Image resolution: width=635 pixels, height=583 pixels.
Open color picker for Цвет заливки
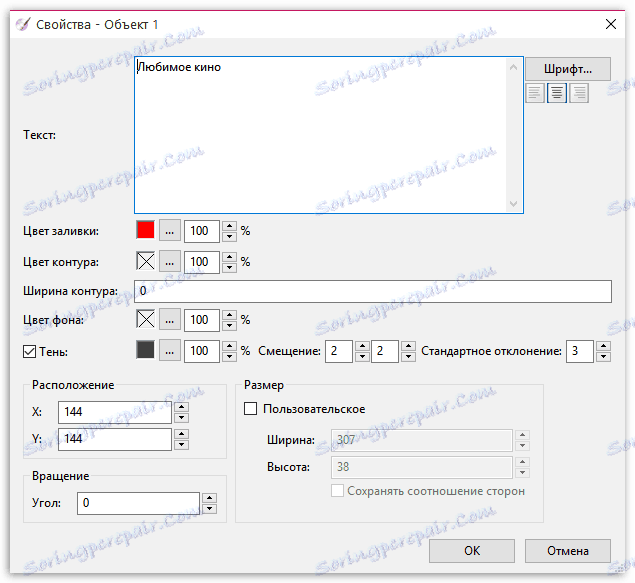pyautogui.click(x=169, y=231)
